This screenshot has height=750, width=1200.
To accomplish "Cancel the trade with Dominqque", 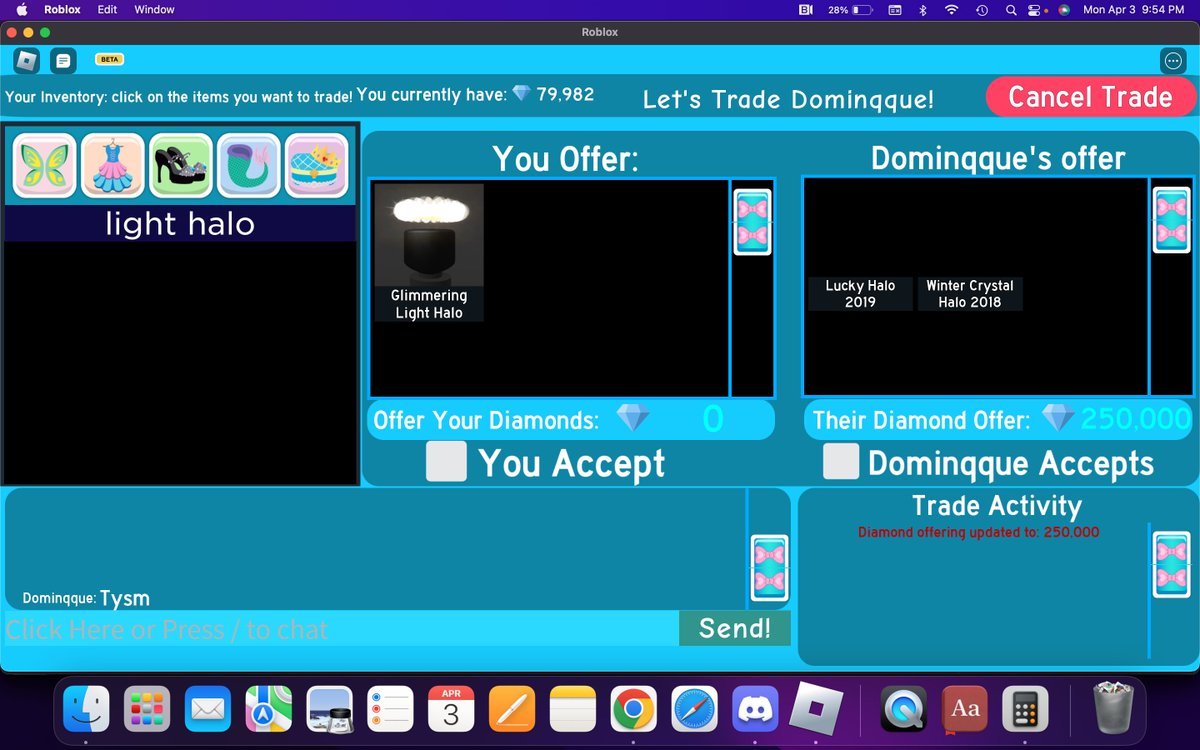I will click(x=1091, y=97).
